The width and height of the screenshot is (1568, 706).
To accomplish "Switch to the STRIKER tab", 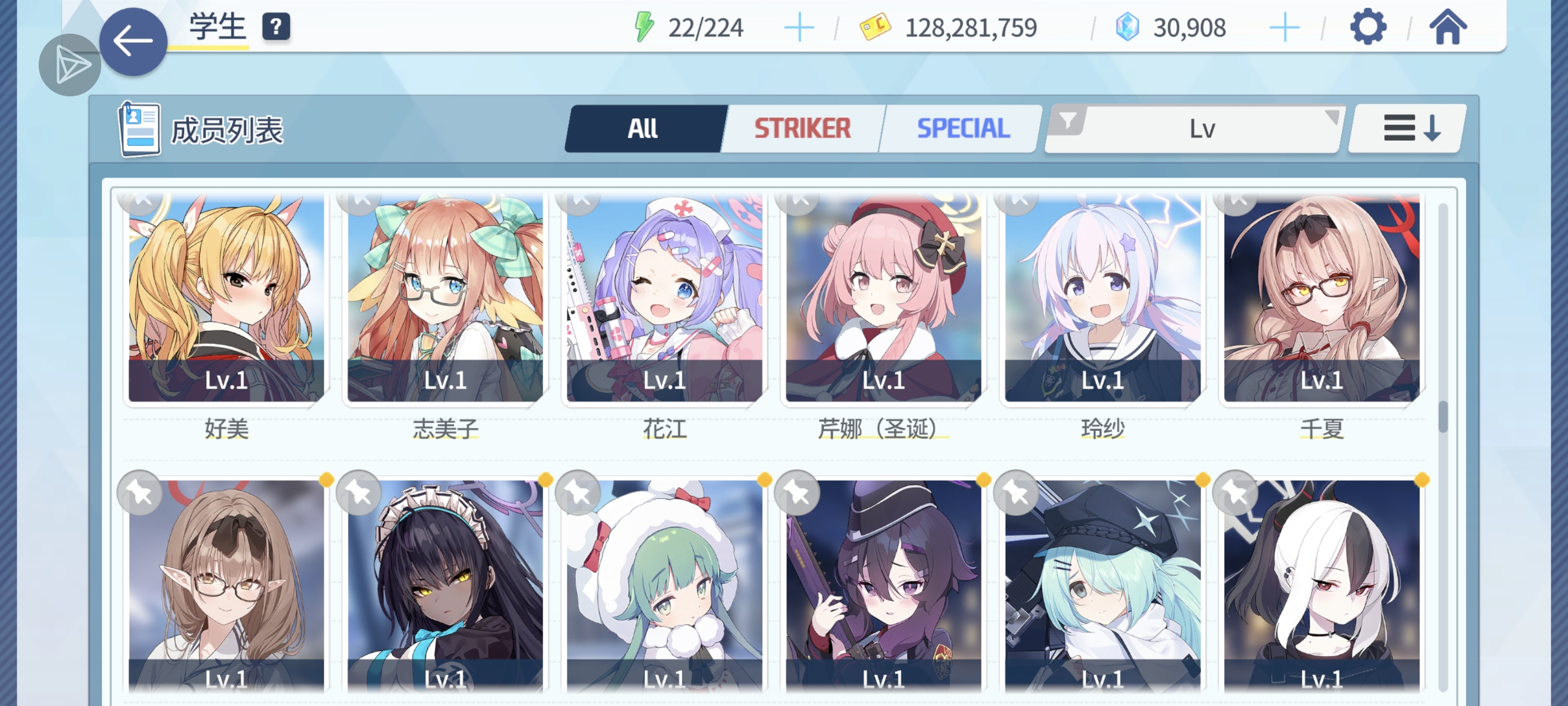I will 802,128.
